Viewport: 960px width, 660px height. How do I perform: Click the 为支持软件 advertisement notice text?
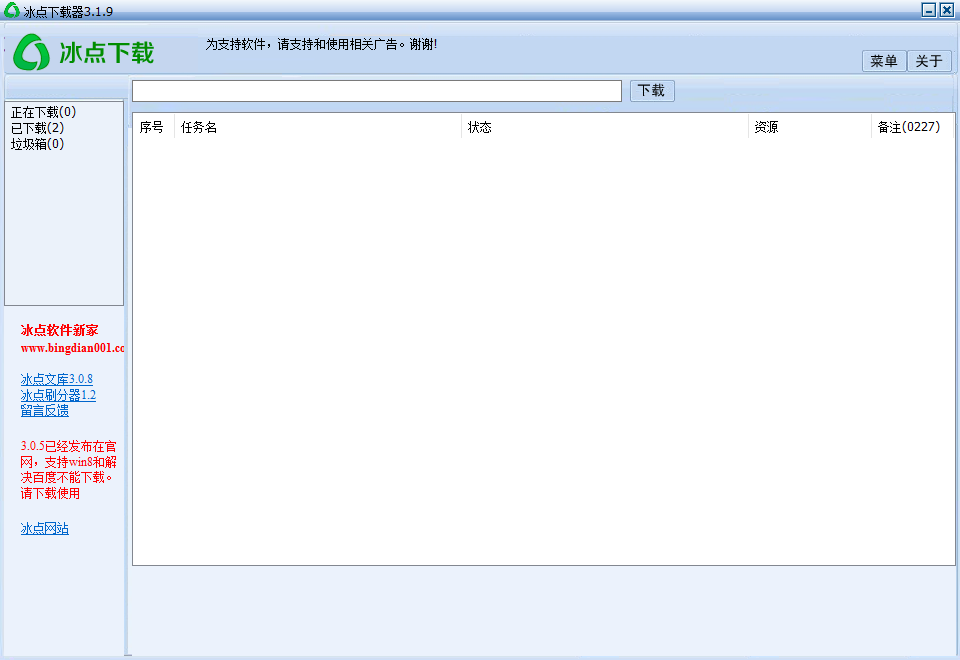[321, 44]
